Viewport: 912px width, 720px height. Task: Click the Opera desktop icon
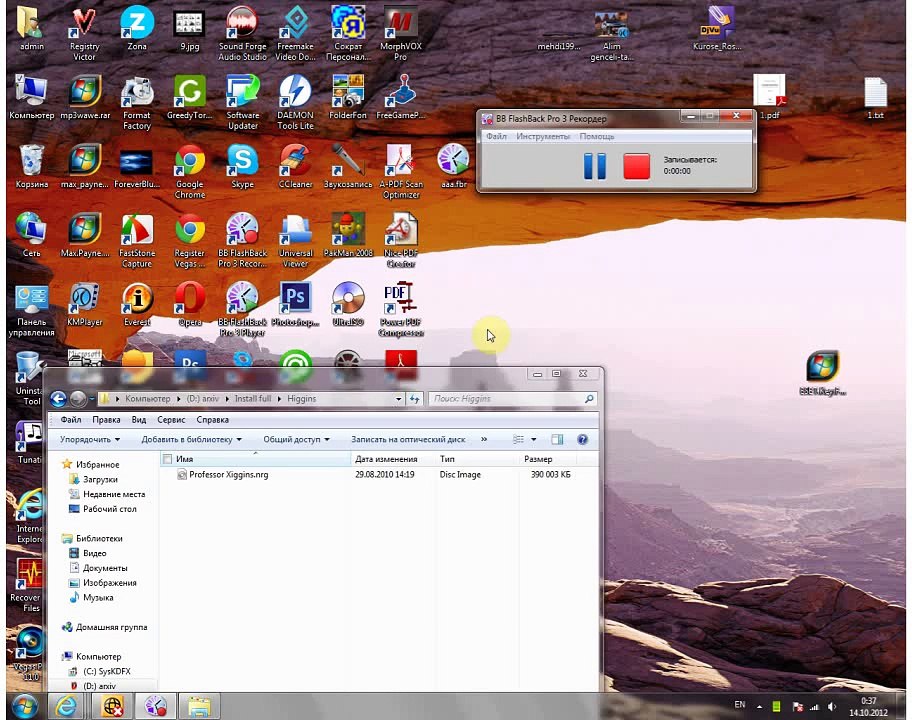pyautogui.click(x=190, y=304)
